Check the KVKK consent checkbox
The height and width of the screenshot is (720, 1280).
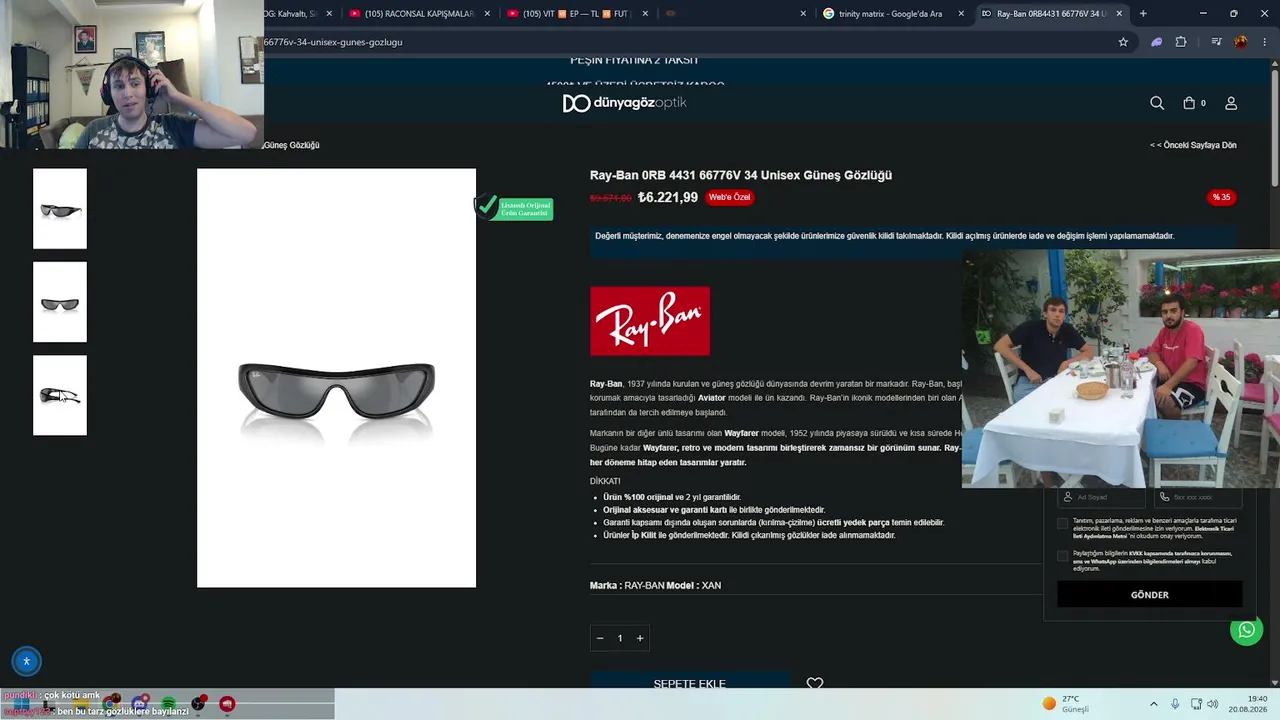point(1063,556)
